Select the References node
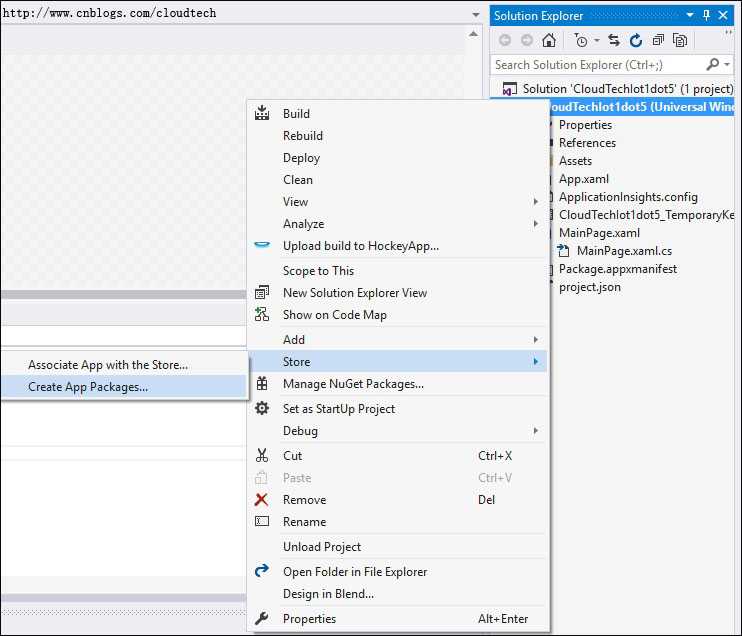Viewport: 742px width, 636px height. tap(587, 143)
